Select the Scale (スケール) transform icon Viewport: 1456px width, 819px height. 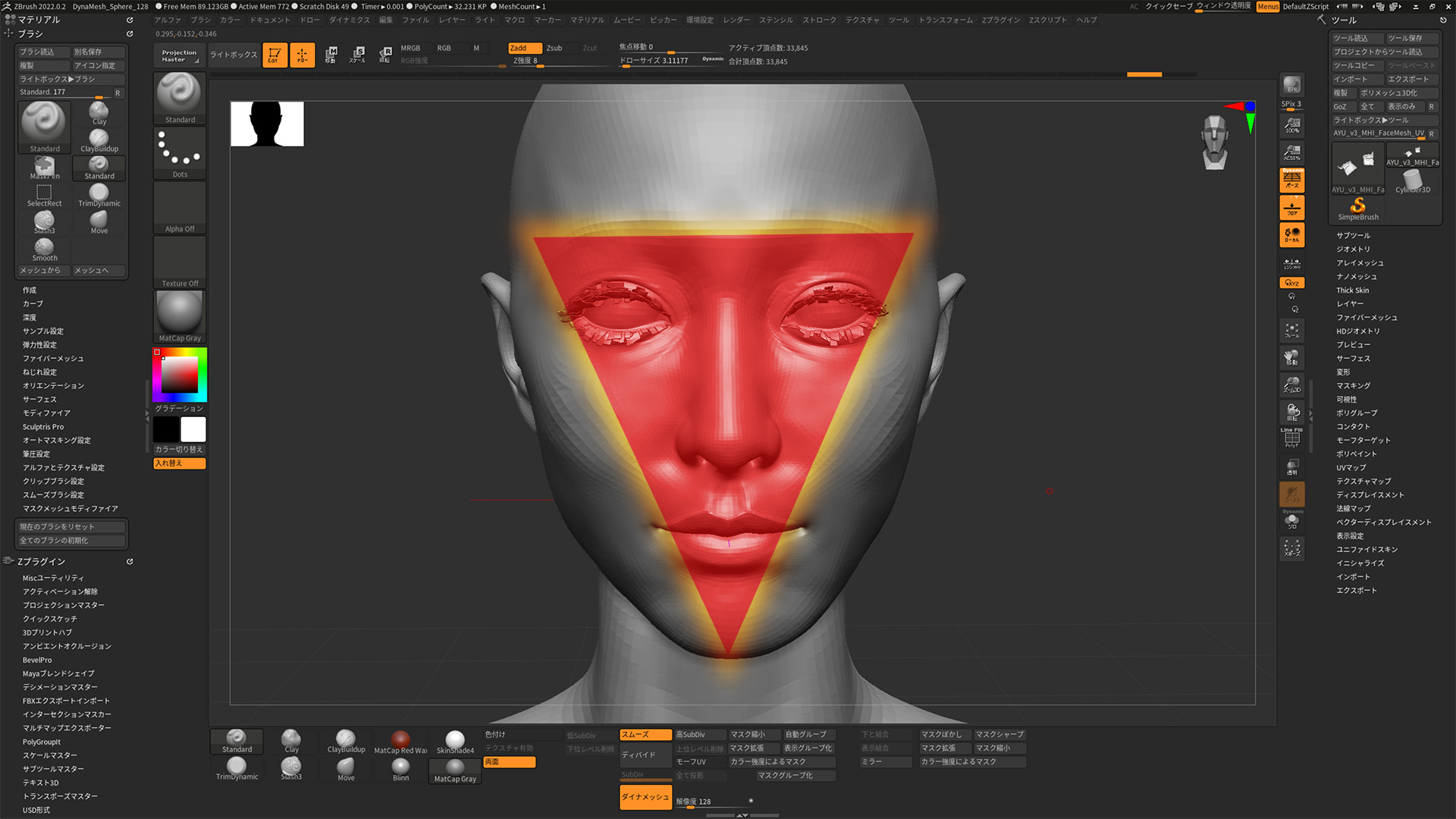[357, 55]
